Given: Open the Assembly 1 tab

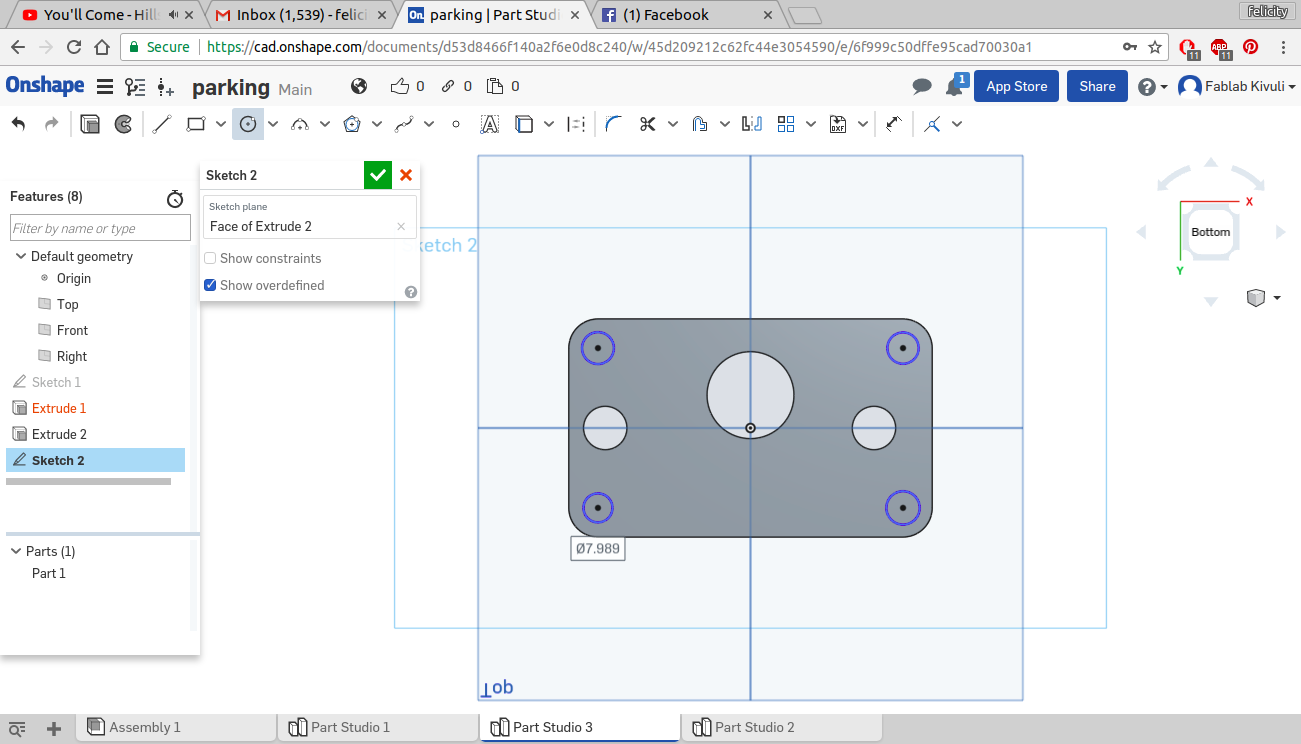Looking at the screenshot, I should (144, 727).
